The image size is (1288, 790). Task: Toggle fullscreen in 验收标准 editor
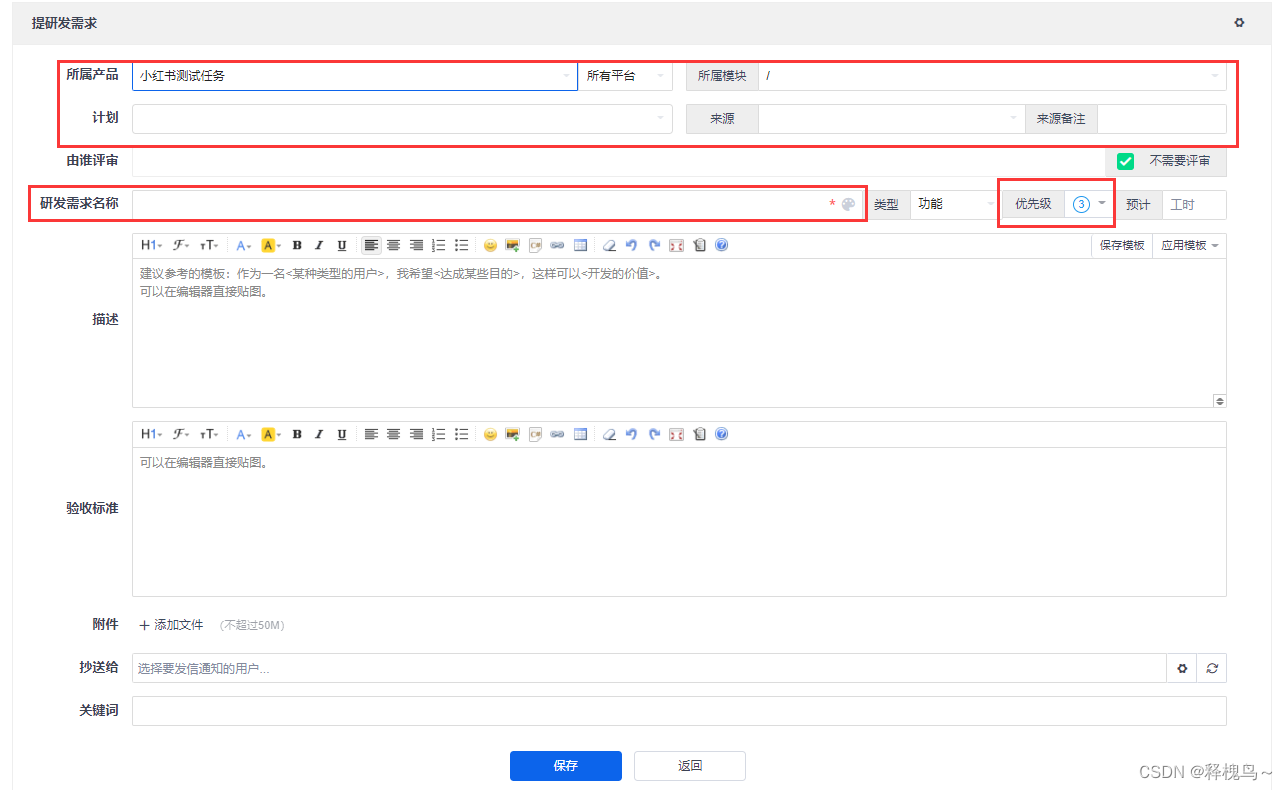[677, 434]
